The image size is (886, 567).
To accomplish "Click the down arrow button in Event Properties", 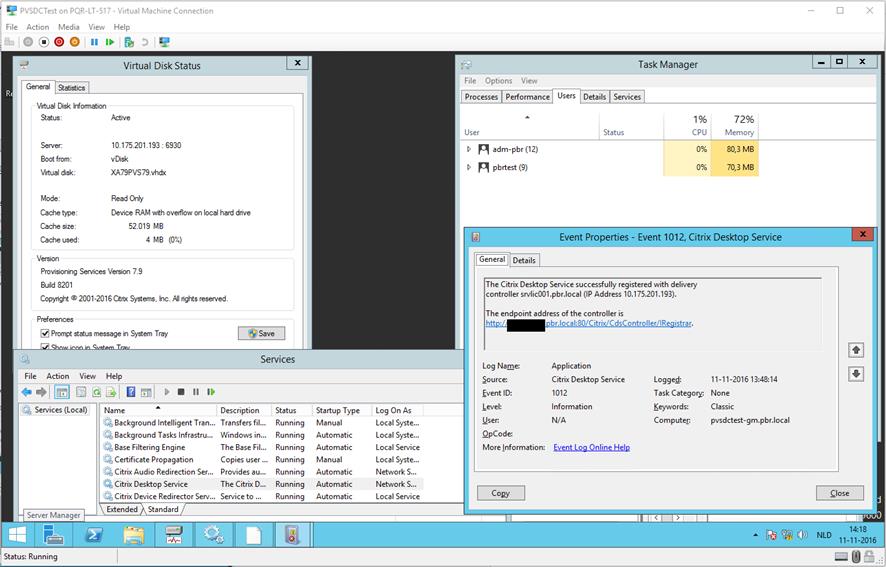I will click(856, 374).
